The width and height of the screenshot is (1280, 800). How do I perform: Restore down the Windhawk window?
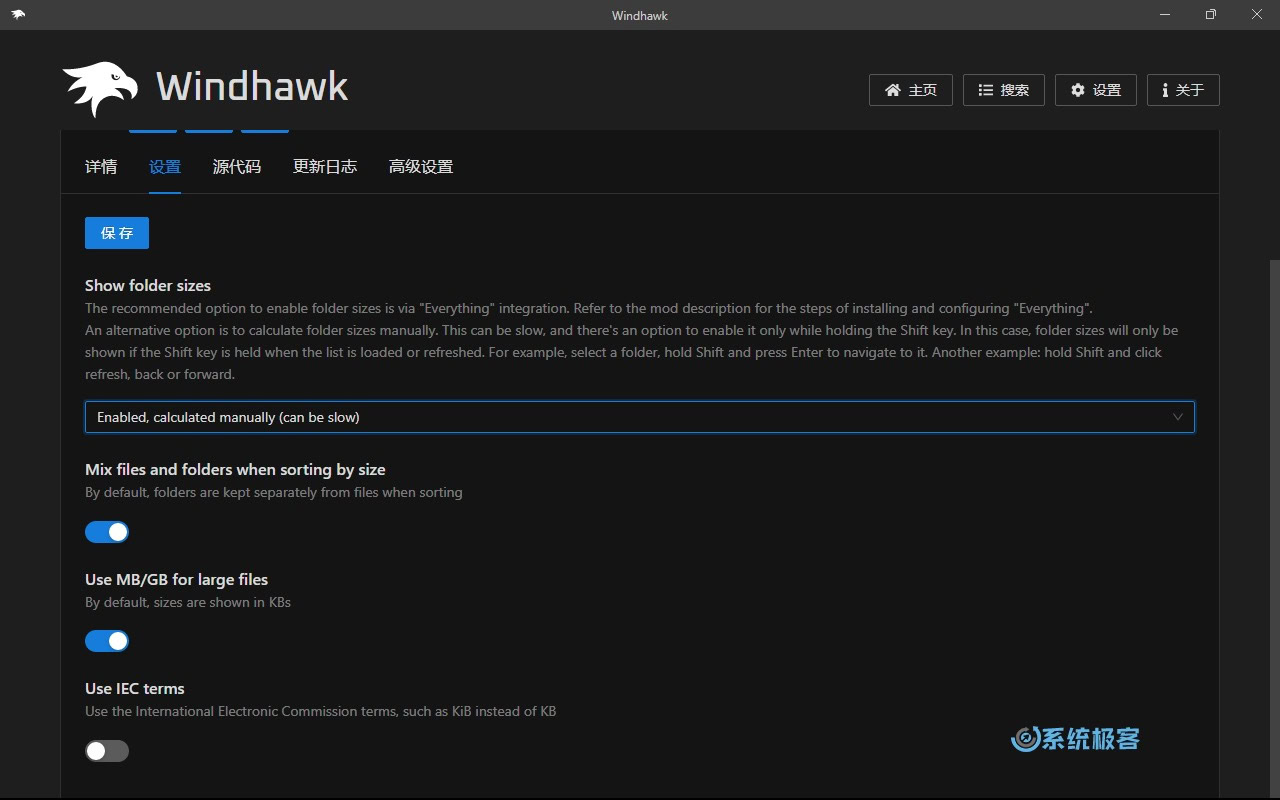[x=1211, y=14]
